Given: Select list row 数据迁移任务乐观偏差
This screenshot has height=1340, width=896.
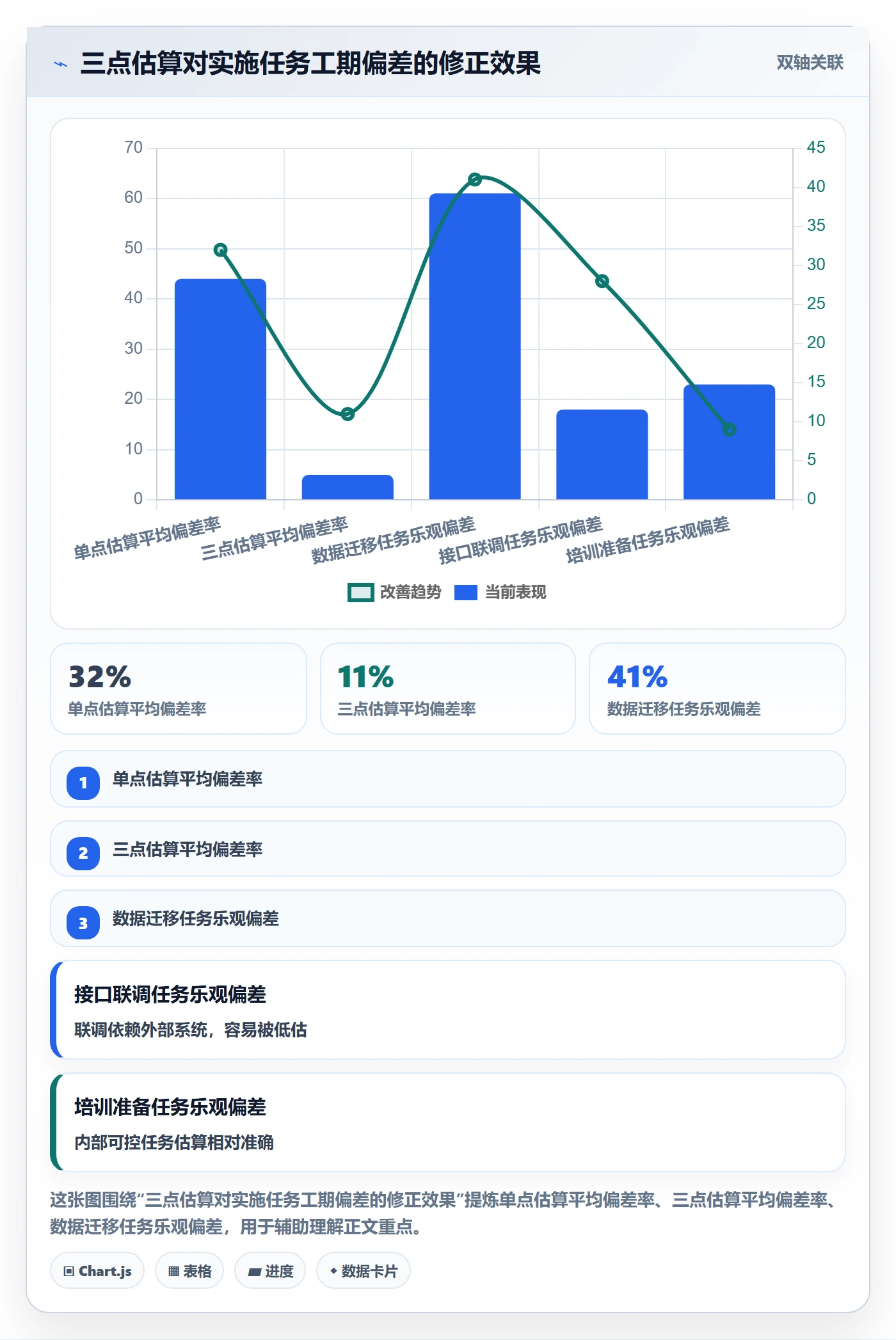Looking at the screenshot, I should (448, 918).
